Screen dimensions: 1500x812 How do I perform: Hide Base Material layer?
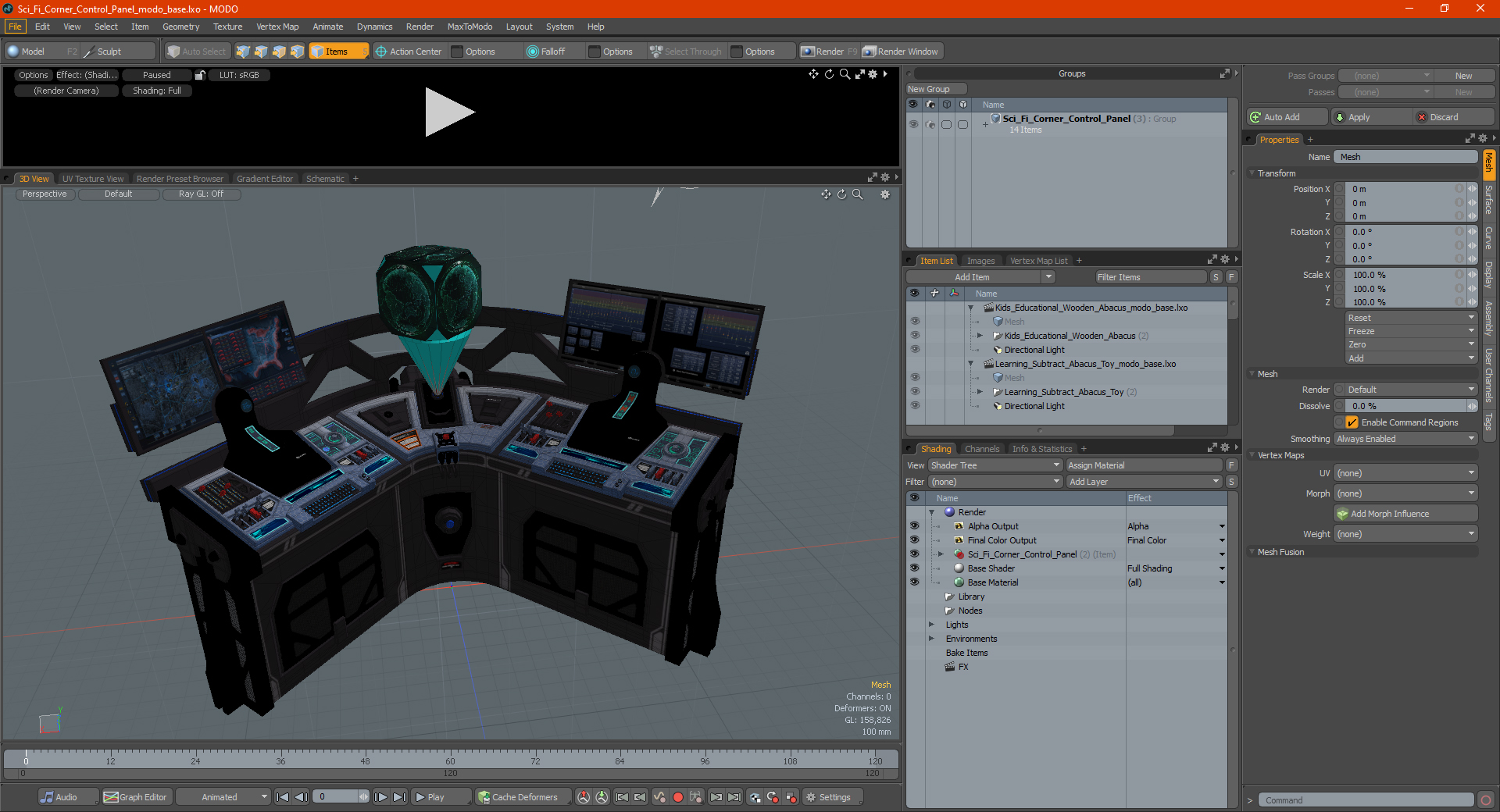click(x=914, y=582)
